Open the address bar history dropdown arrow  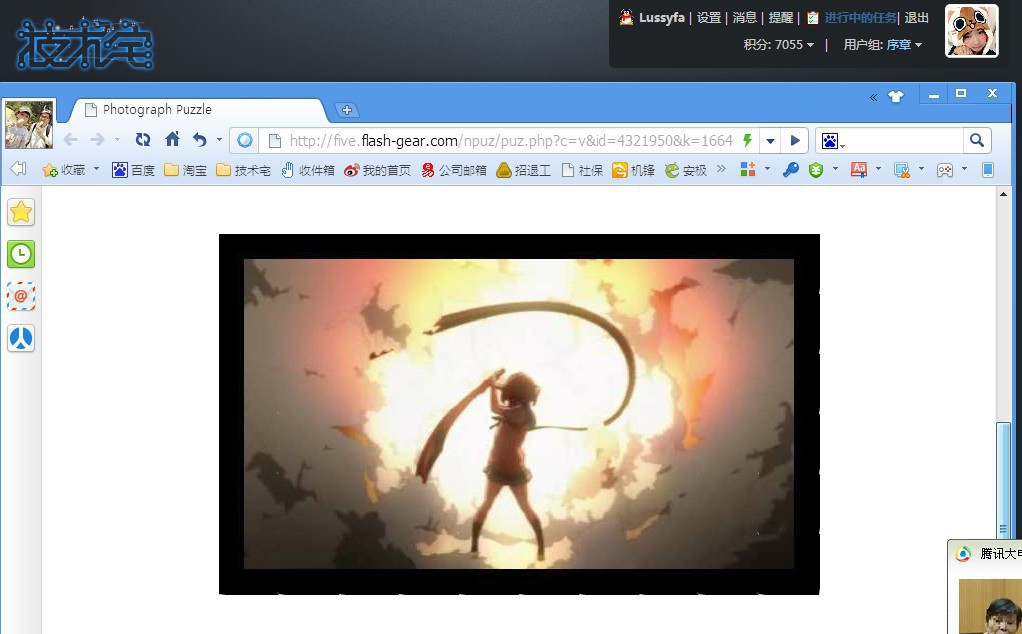pyautogui.click(x=770, y=141)
